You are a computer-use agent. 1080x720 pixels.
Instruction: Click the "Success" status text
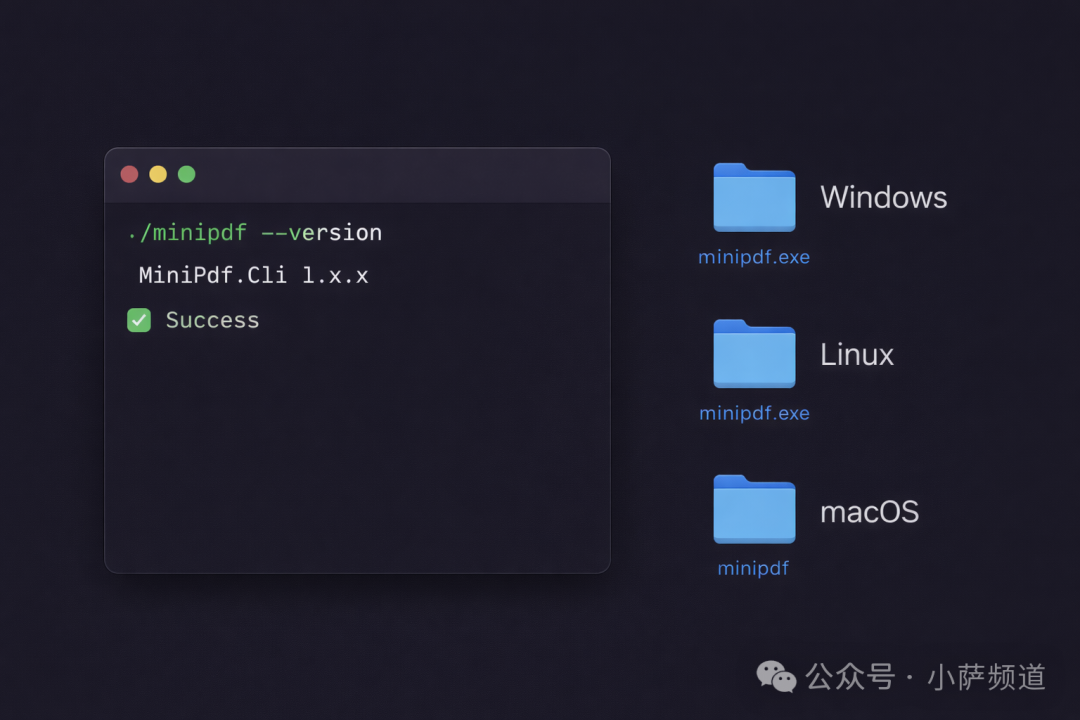(x=212, y=320)
